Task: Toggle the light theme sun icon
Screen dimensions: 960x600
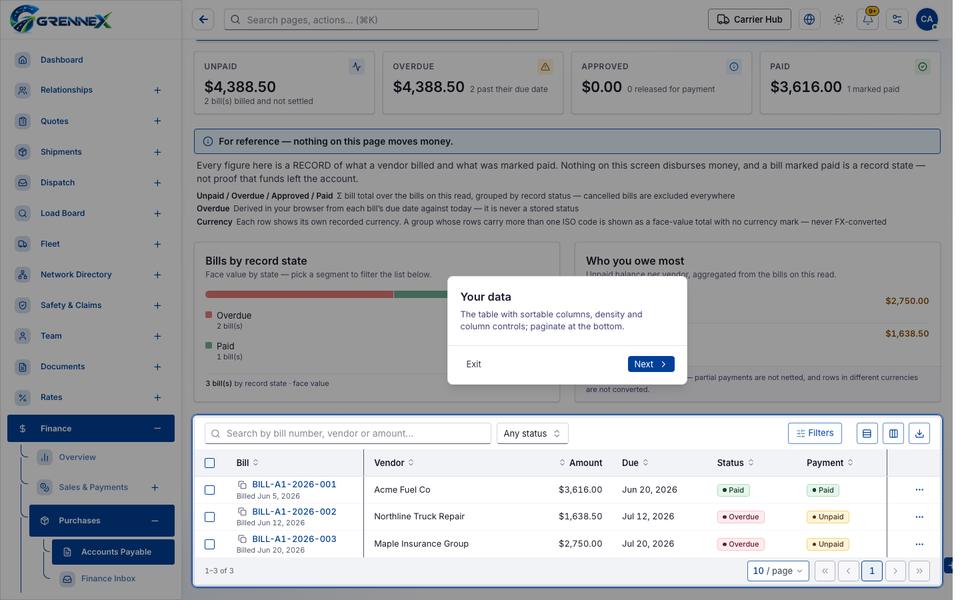Action: (838, 20)
